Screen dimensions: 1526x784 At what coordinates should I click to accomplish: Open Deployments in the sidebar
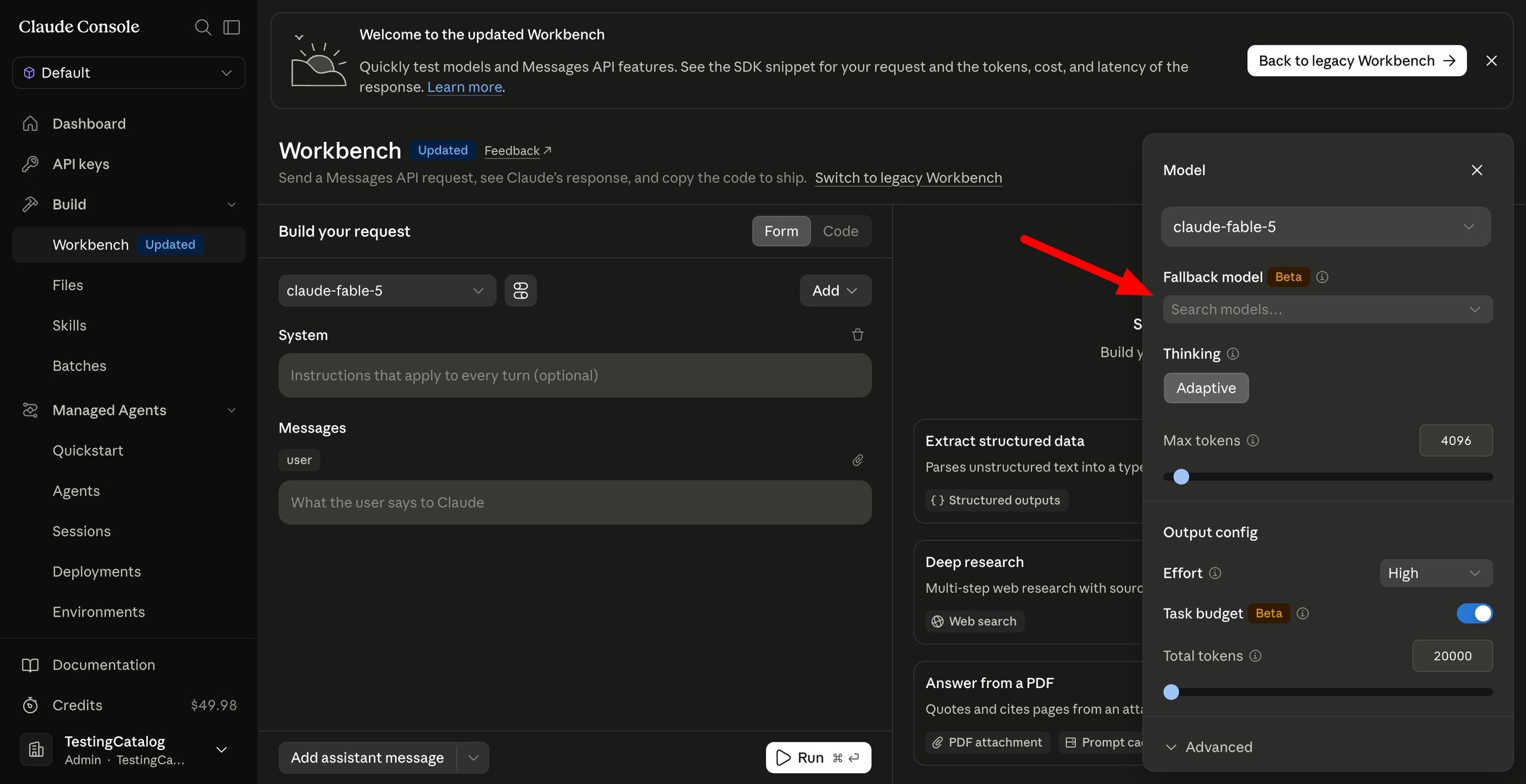click(x=97, y=572)
